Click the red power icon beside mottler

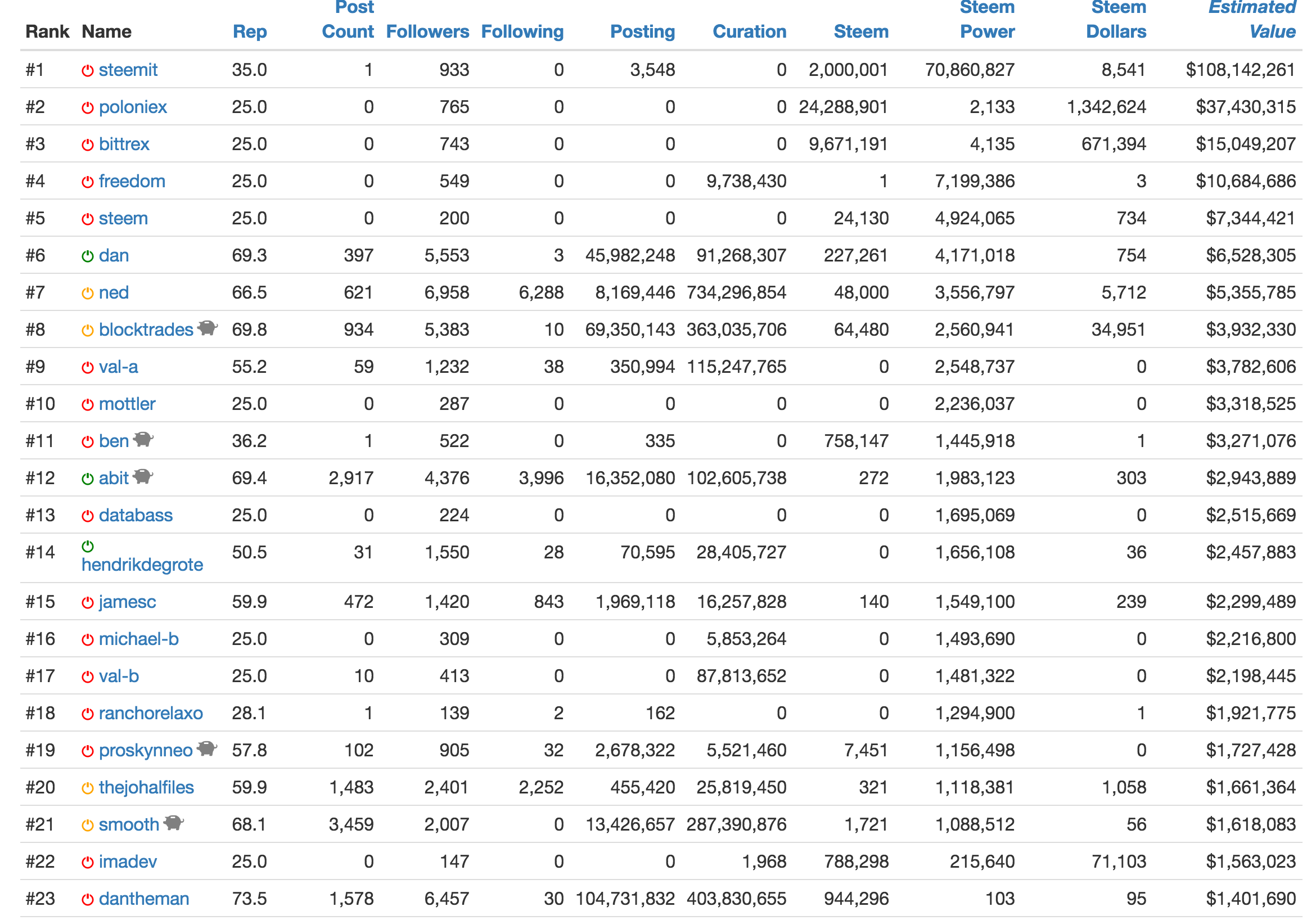click(87, 405)
